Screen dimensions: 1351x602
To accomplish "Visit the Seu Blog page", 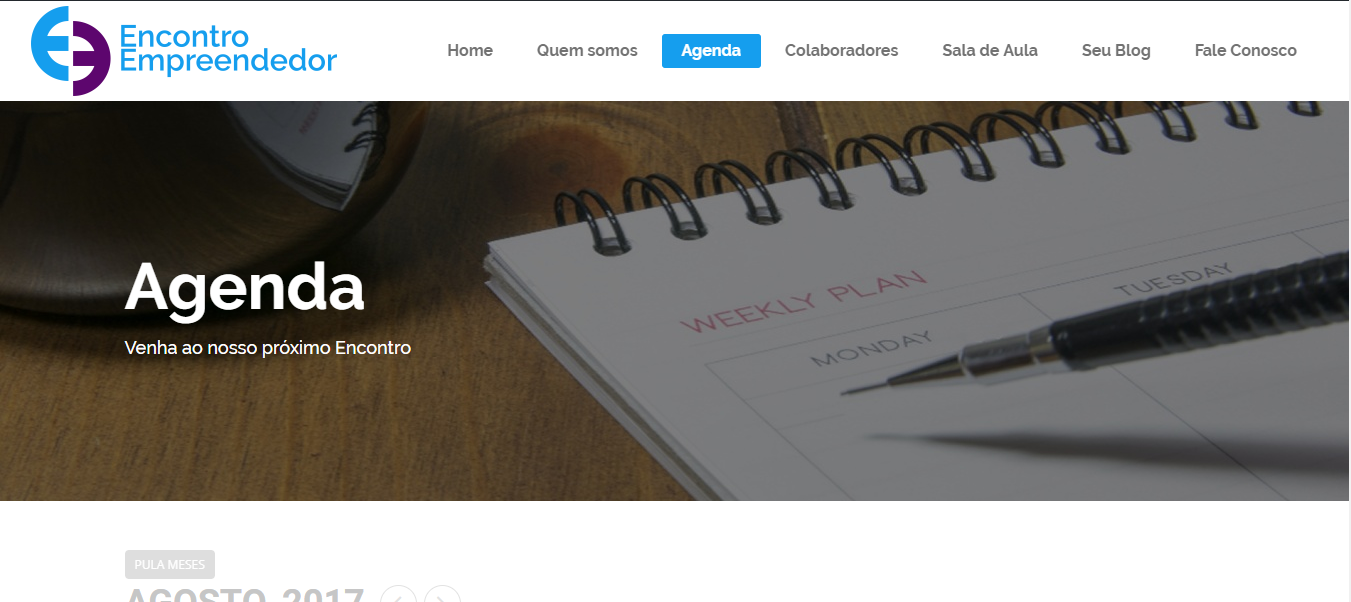I will coord(1116,50).
